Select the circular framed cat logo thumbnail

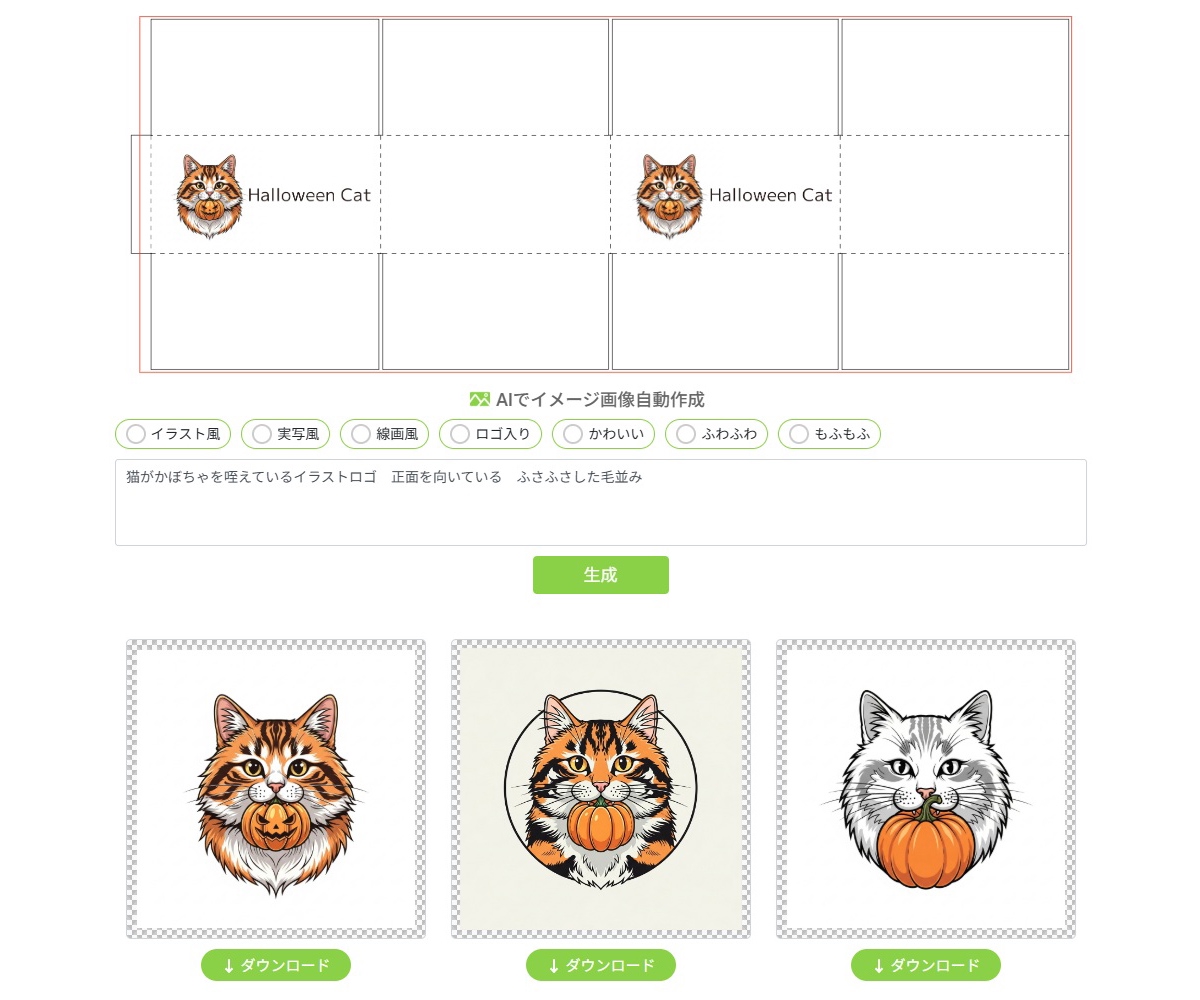(x=601, y=789)
